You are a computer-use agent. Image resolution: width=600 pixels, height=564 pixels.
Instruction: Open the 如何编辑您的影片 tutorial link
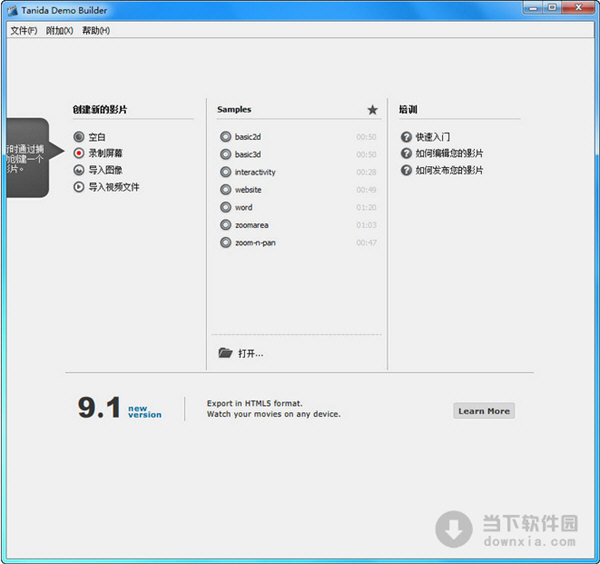449,154
